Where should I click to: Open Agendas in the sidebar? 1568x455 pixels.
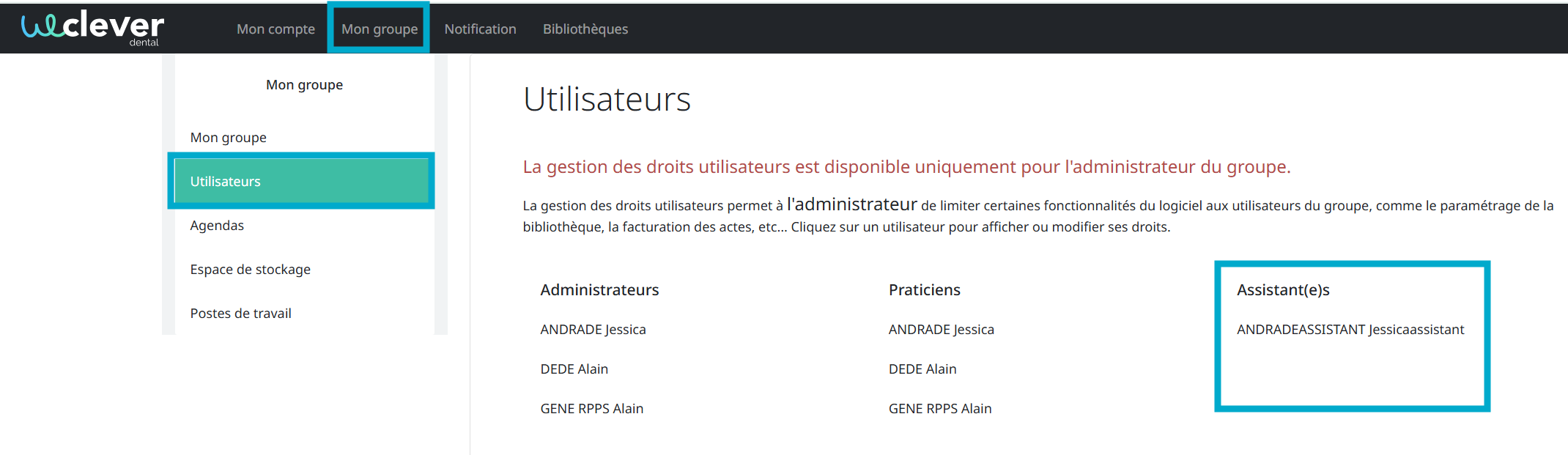[x=217, y=226]
